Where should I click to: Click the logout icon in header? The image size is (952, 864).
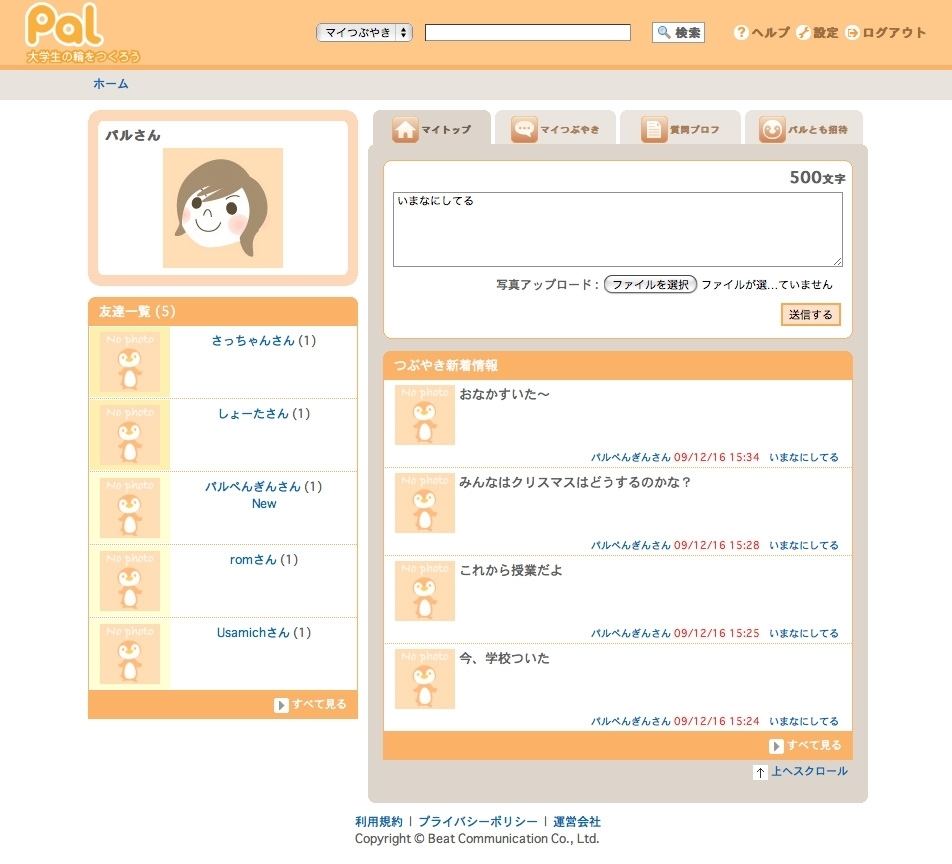(x=852, y=33)
